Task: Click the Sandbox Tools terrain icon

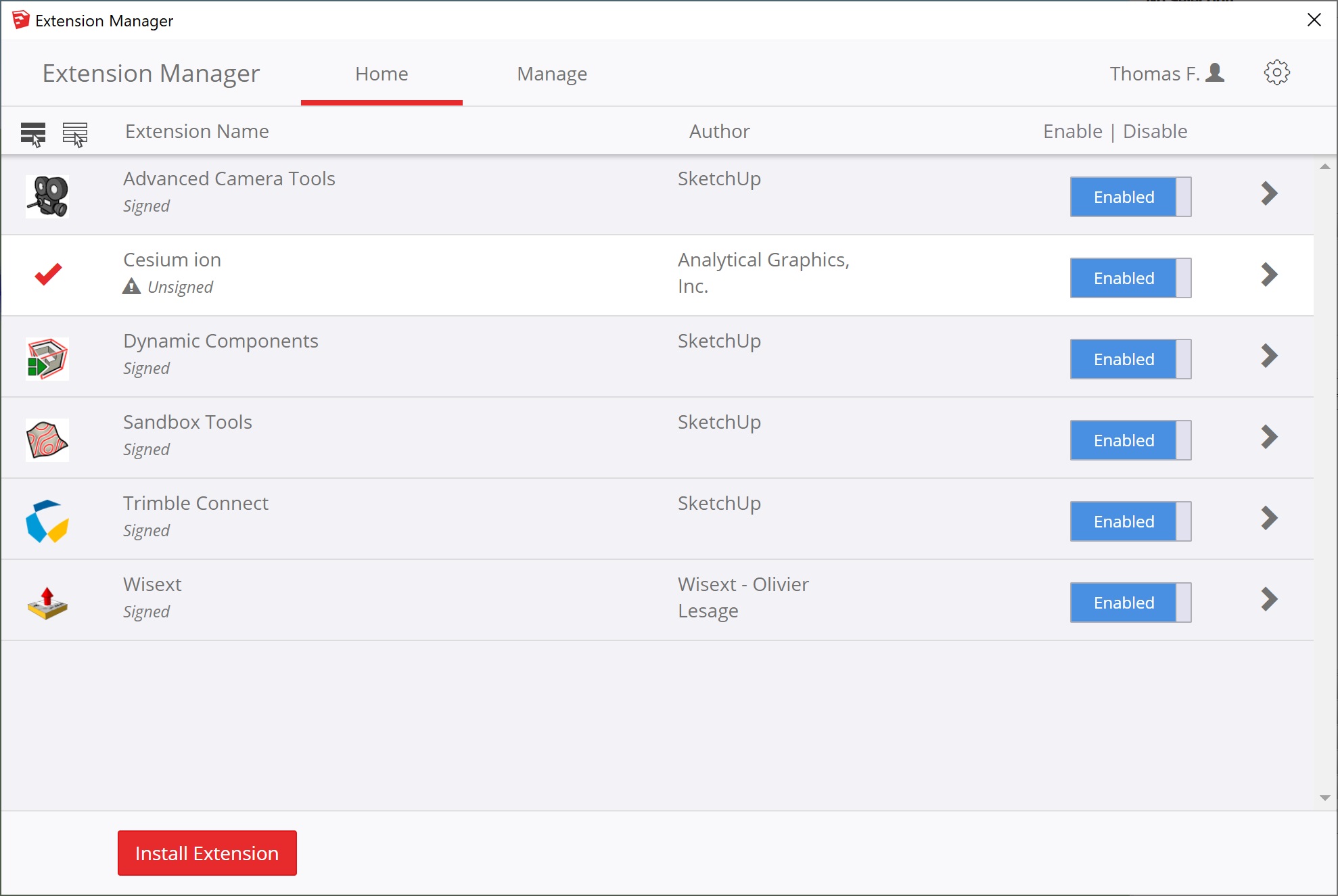Action: tap(47, 440)
